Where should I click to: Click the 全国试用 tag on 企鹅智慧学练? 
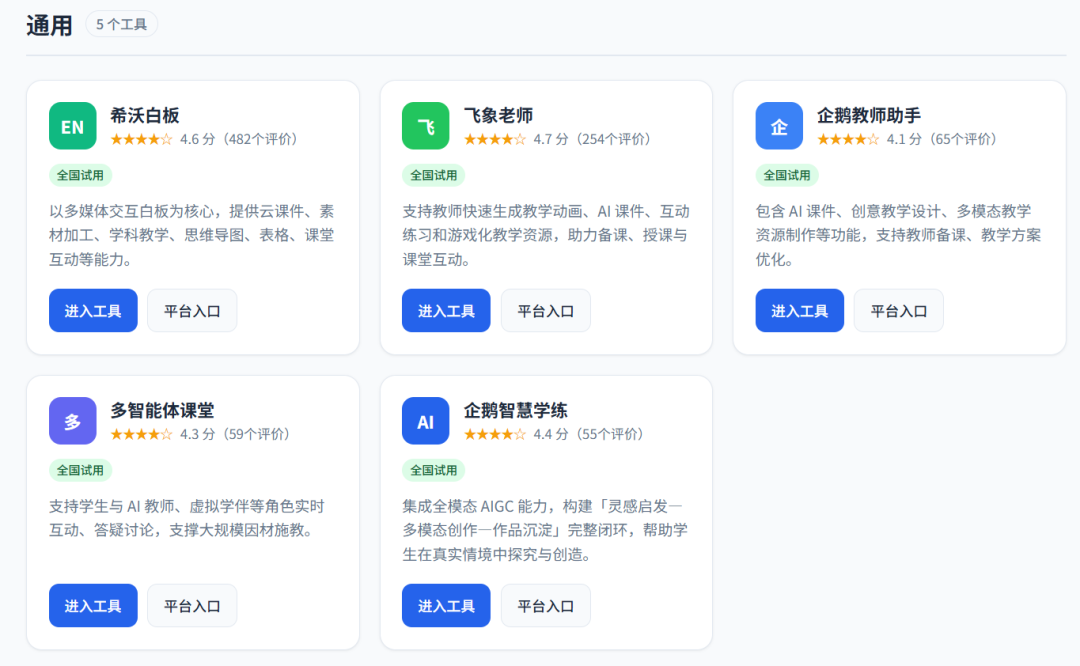pyautogui.click(x=433, y=470)
